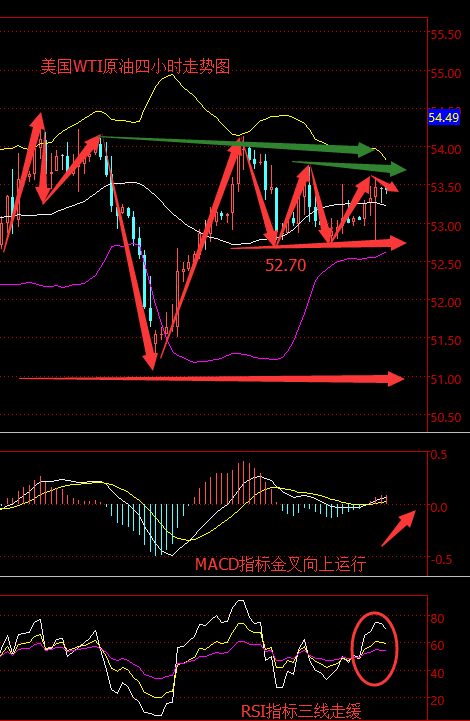Click the tallest red MACD histogram bar
This screenshot has height=721, width=470.
pyautogui.click(x=243, y=482)
